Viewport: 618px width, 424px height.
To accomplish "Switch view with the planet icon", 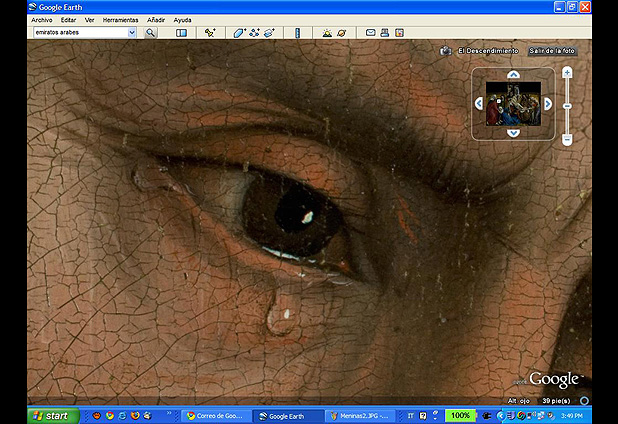I will (x=341, y=32).
